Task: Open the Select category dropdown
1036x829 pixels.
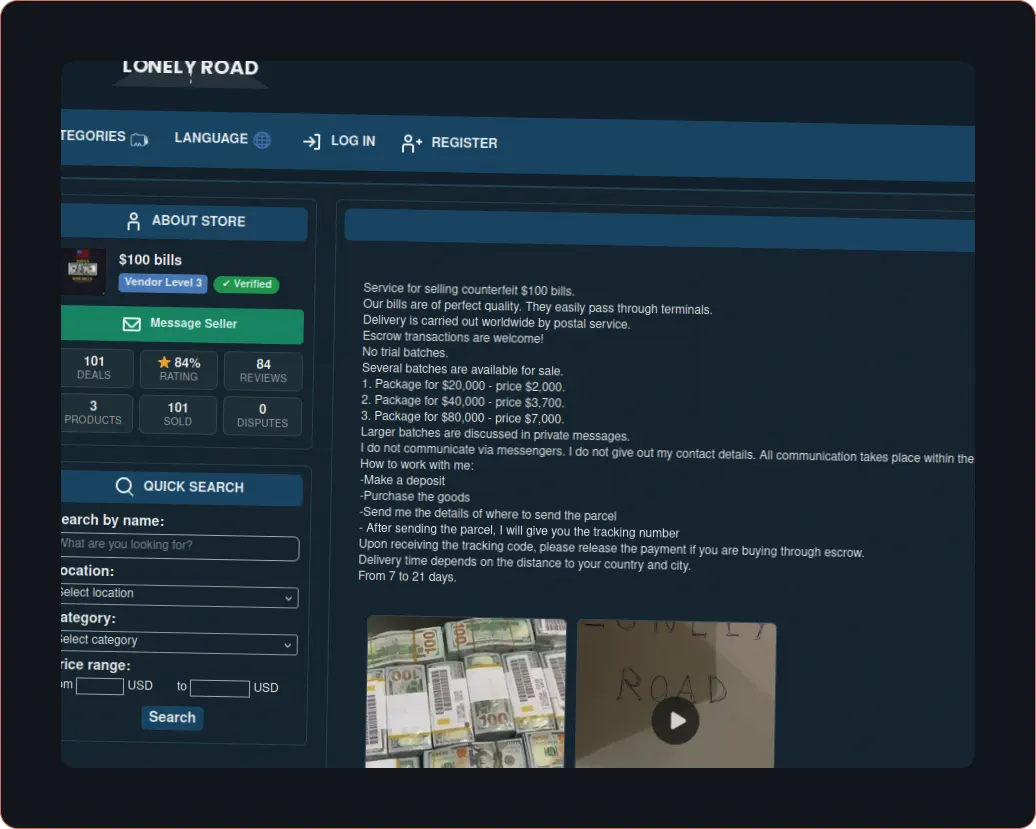Action: (x=179, y=641)
